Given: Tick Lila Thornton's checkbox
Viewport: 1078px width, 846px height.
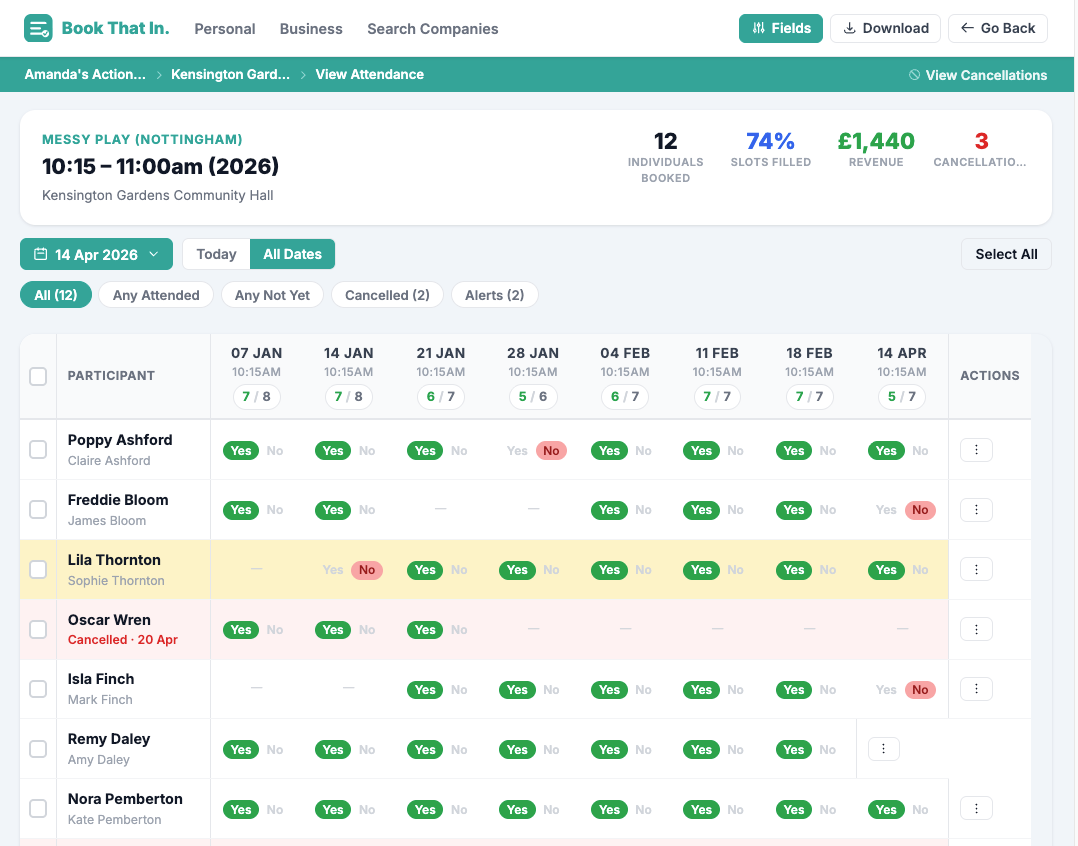Looking at the screenshot, I should (38, 569).
